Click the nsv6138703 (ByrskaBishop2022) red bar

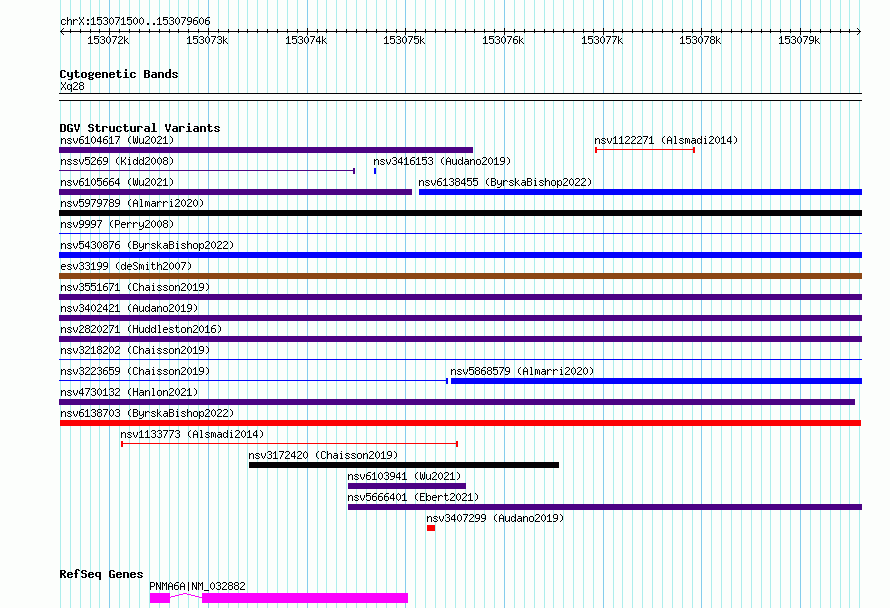coord(460,423)
